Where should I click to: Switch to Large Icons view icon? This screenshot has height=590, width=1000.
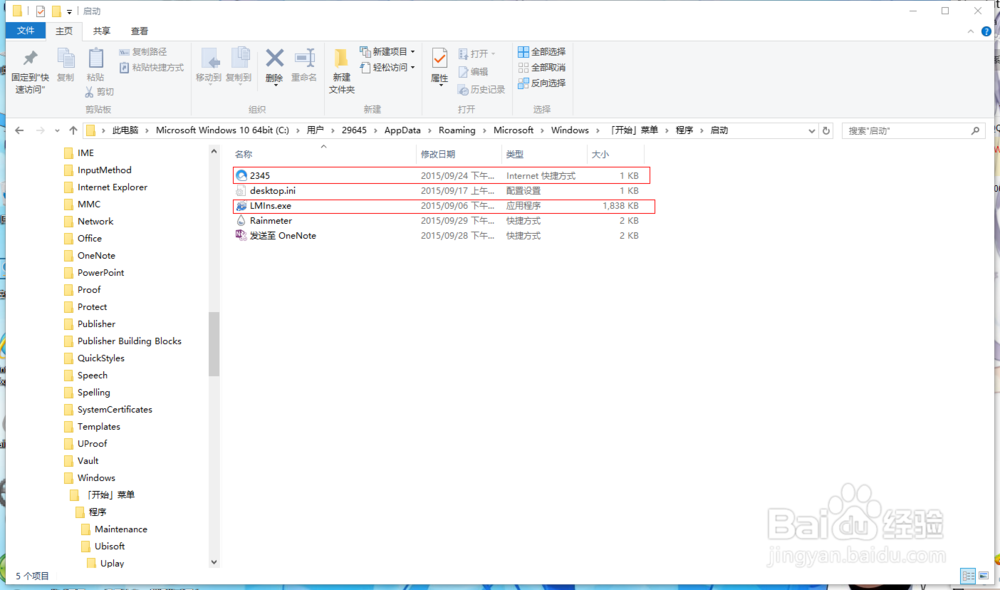983,576
